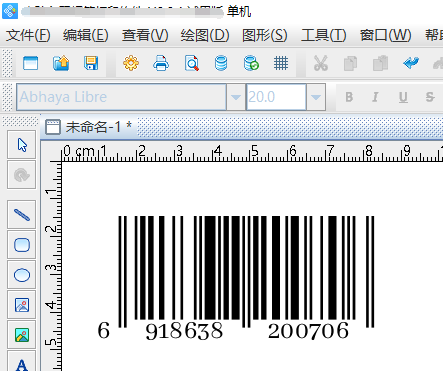Open print preview with the magnifier icon
443x371 pixels.
(x=191, y=63)
